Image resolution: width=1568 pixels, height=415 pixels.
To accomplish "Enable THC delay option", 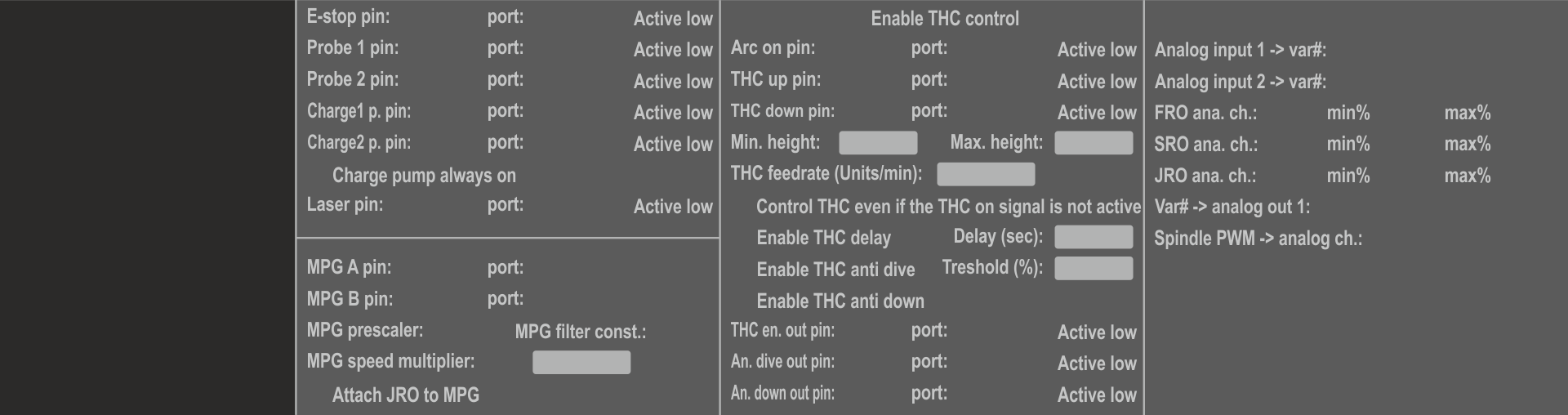I will click(x=823, y=238).
